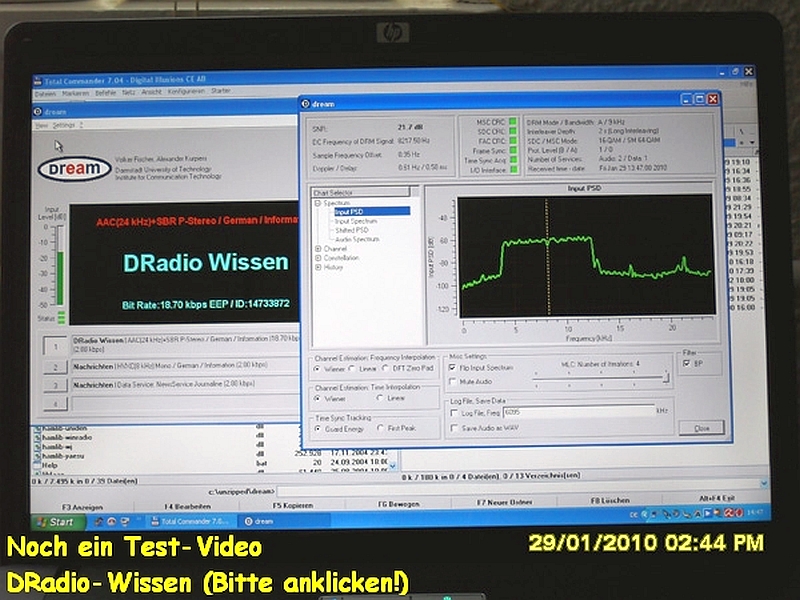
Task: Select Help file in Total Commander list
Action: 49,465
